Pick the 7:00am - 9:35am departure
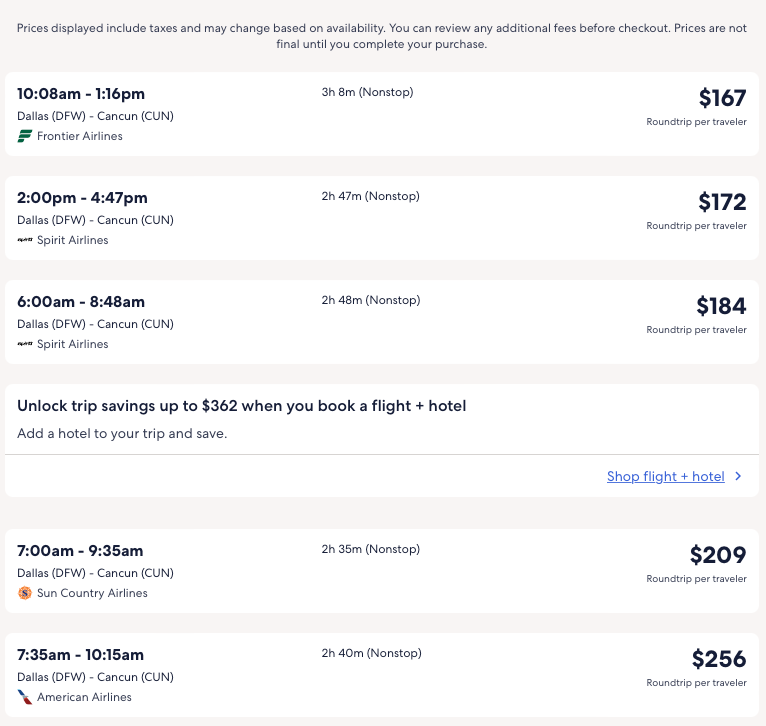The image size is (766, 726). point(80,551)
